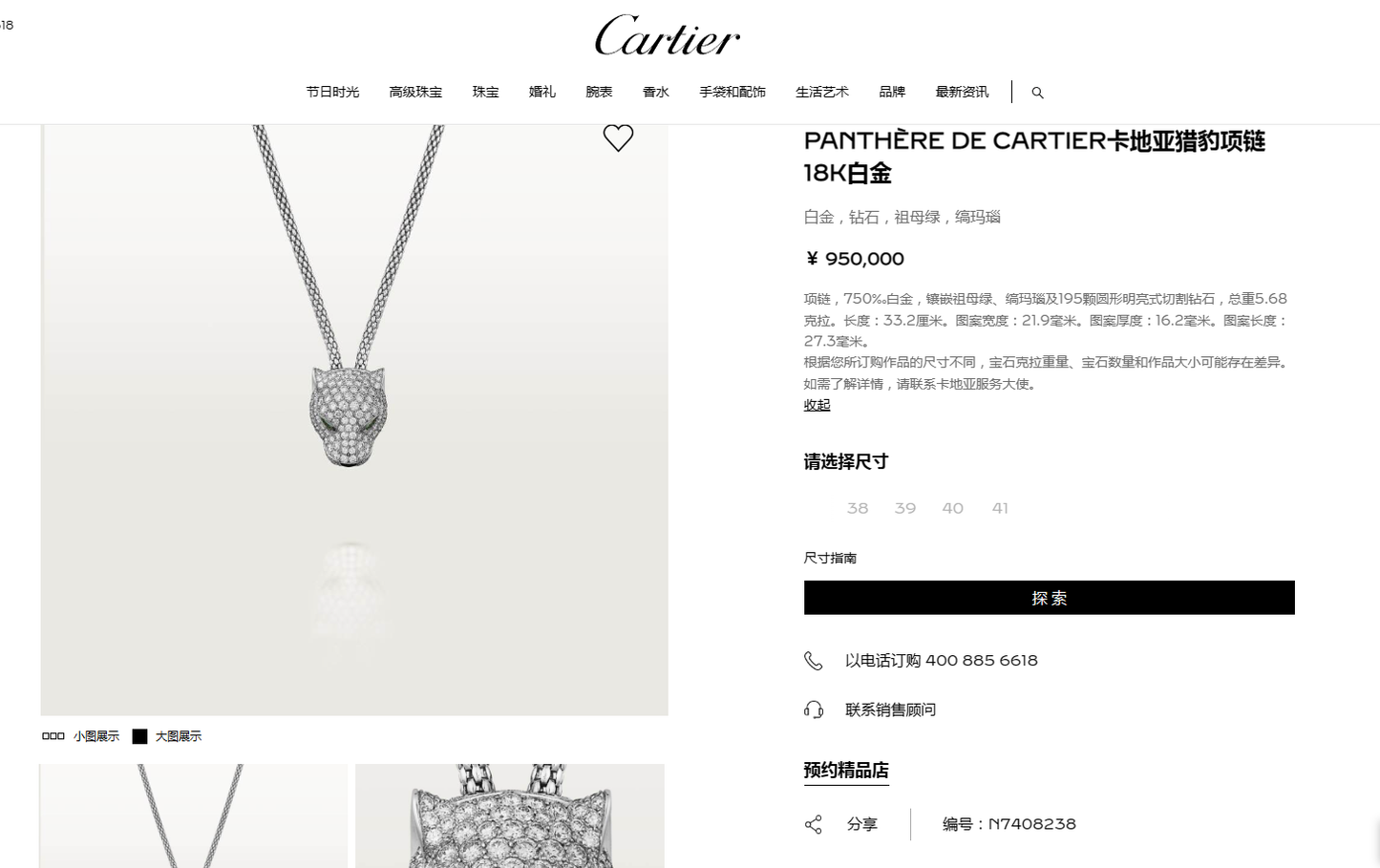Click the black 探索 button
This screenshot has width=1380, height=868.
pyautogui.click(x=1050, y=598)
